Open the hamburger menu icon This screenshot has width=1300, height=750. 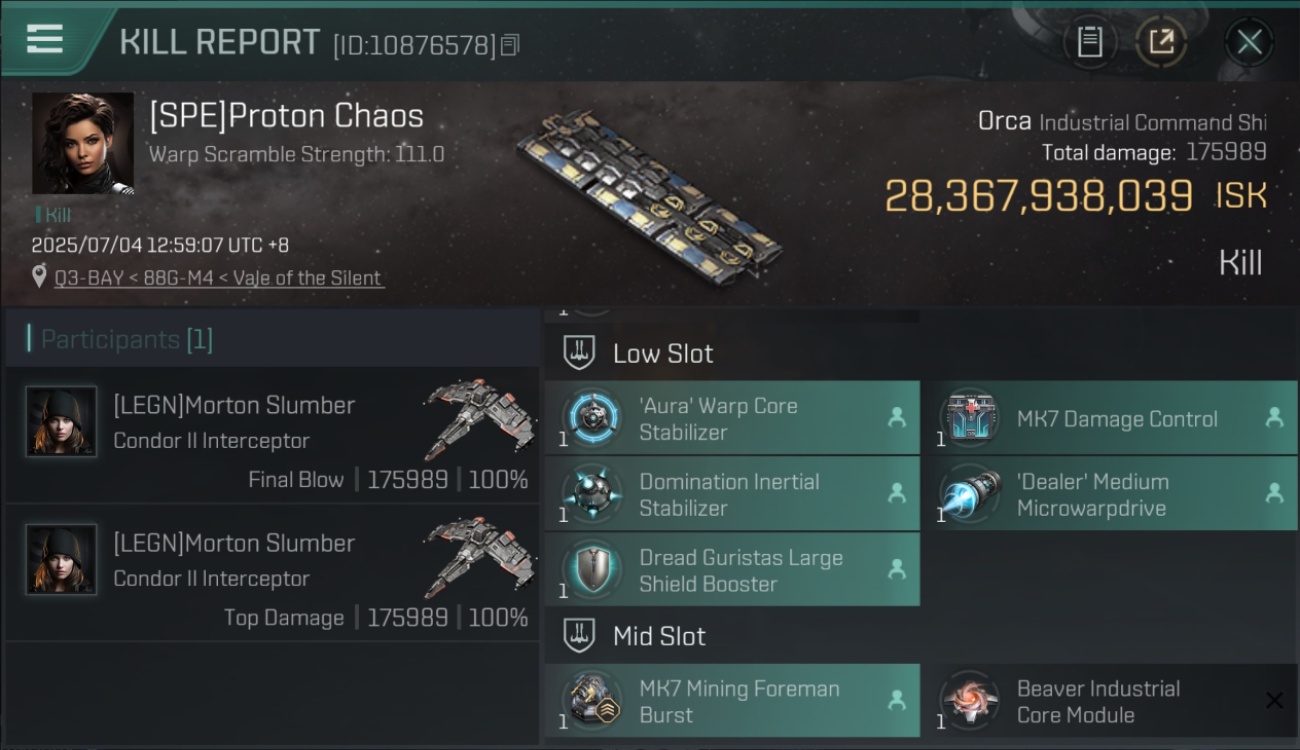45,40
